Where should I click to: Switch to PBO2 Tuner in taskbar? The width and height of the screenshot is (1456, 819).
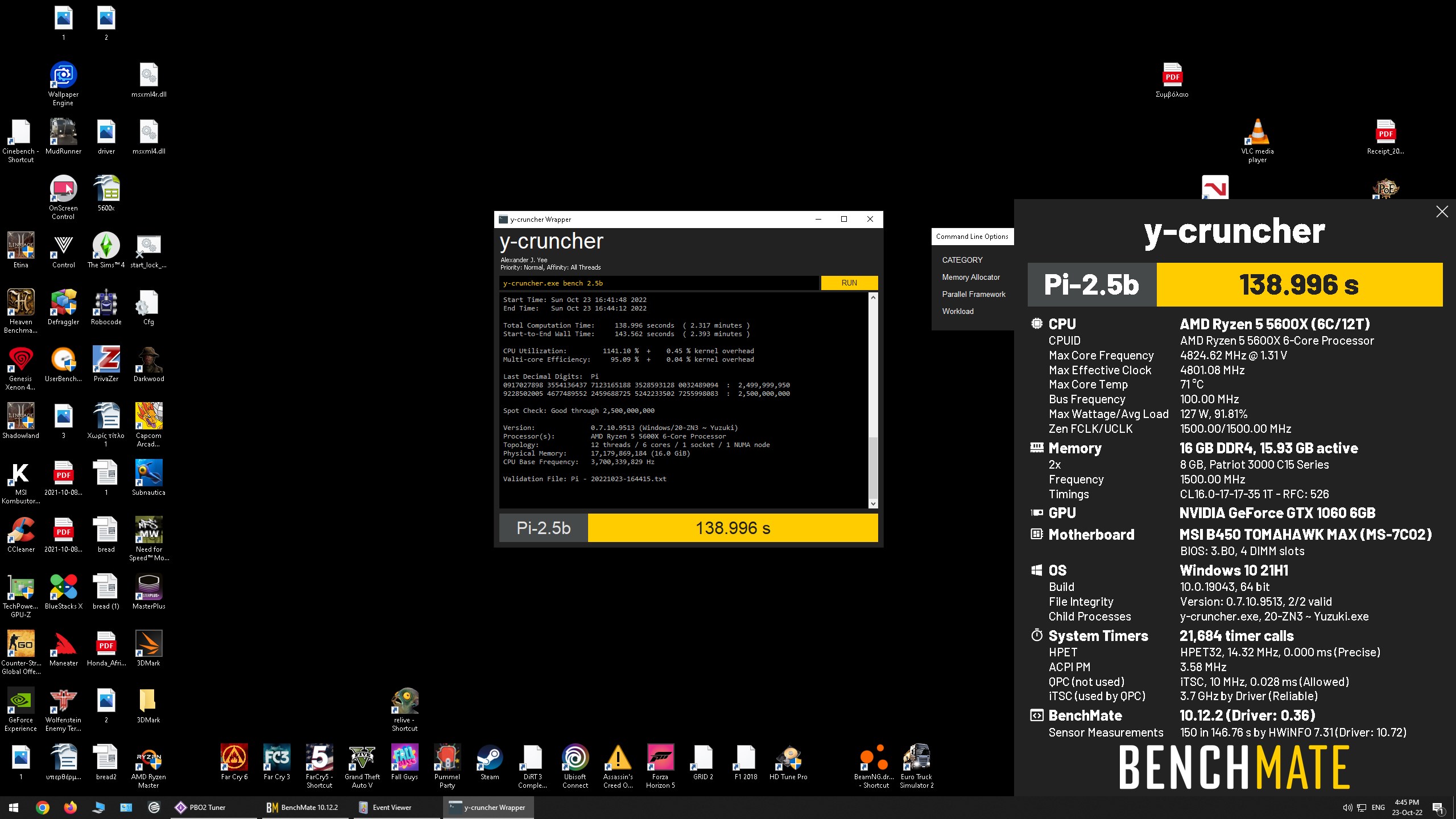(214, 807)
